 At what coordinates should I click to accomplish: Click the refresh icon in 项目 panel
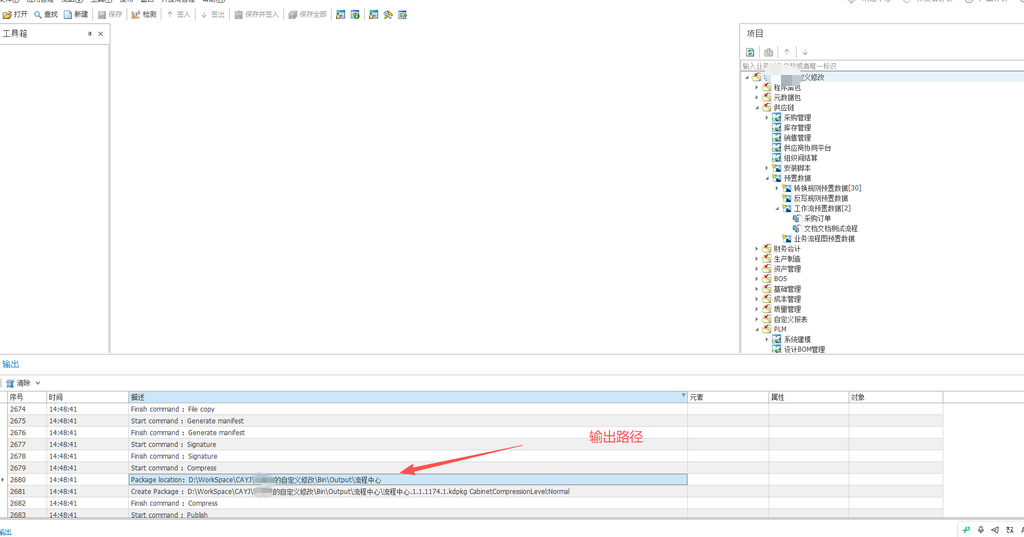(x=750, y=52)
